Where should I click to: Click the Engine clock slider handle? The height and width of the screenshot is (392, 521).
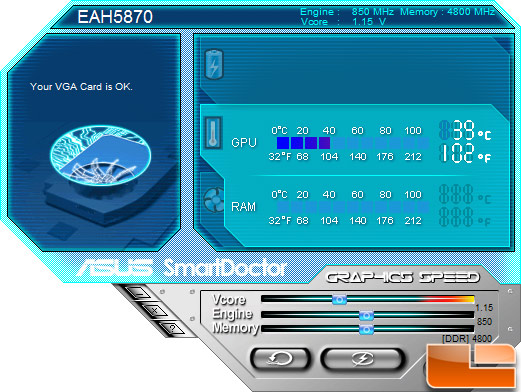pyautogui.click(x=366, y=315)
